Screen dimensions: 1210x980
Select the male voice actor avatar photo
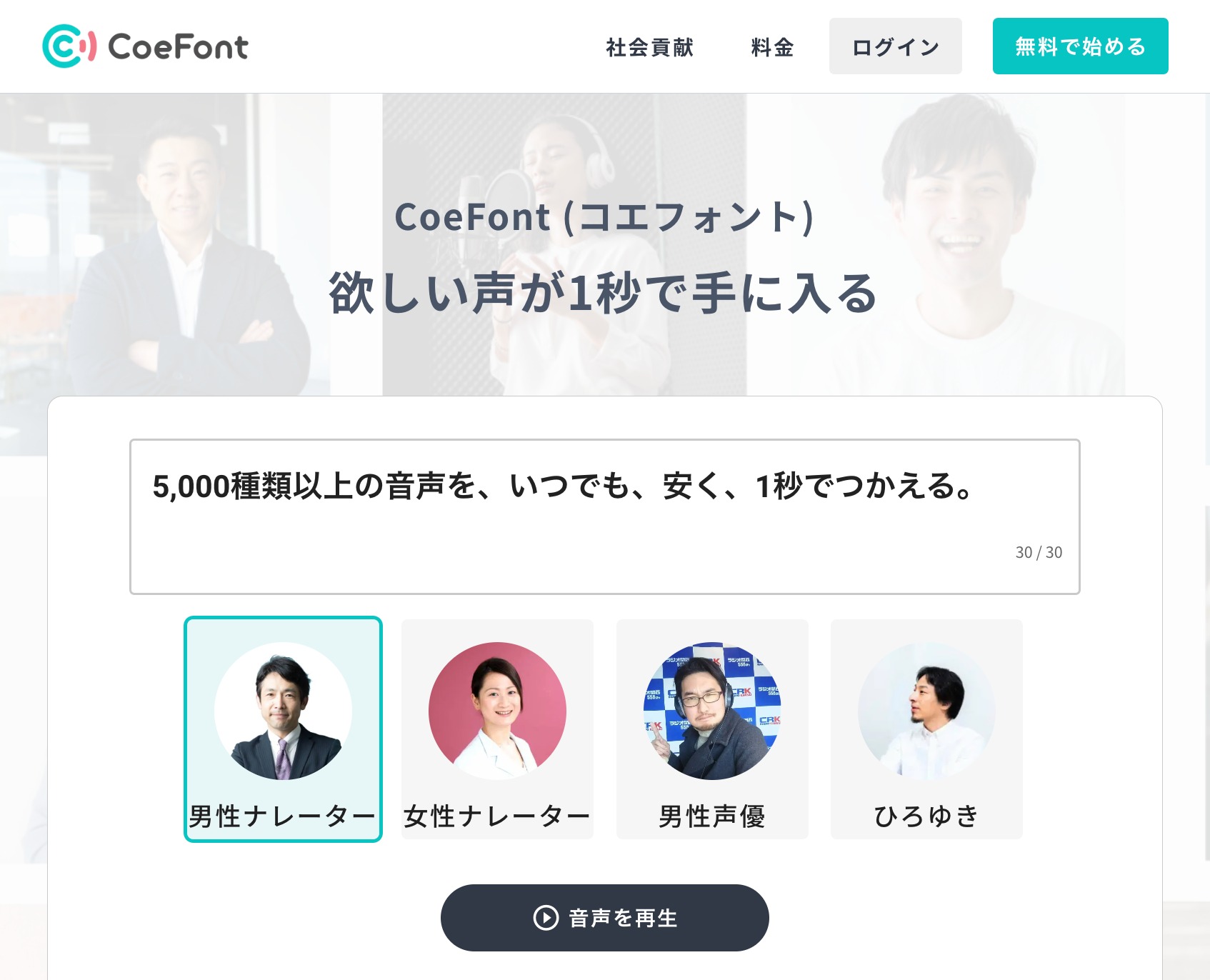point(712,711)
